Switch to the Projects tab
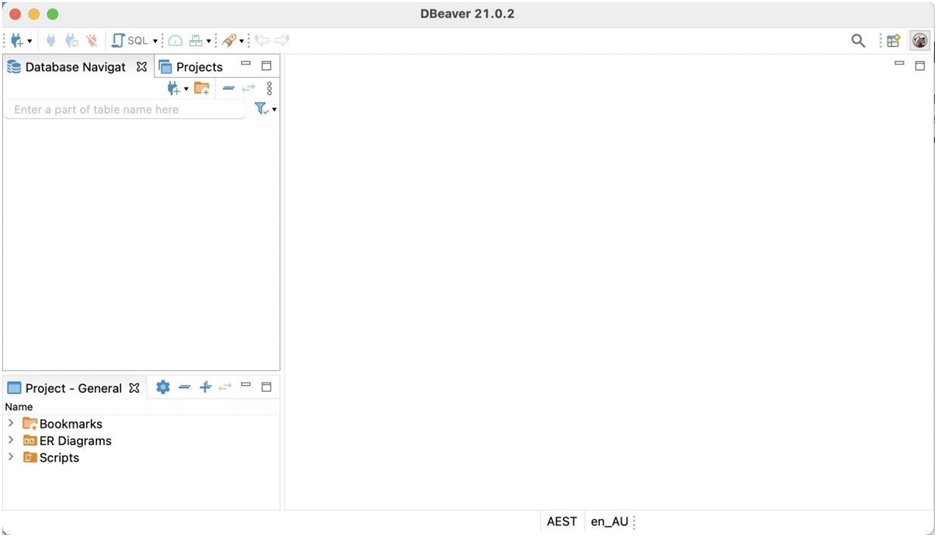Screen dimensions: 937x537 (x=191, y=67)
